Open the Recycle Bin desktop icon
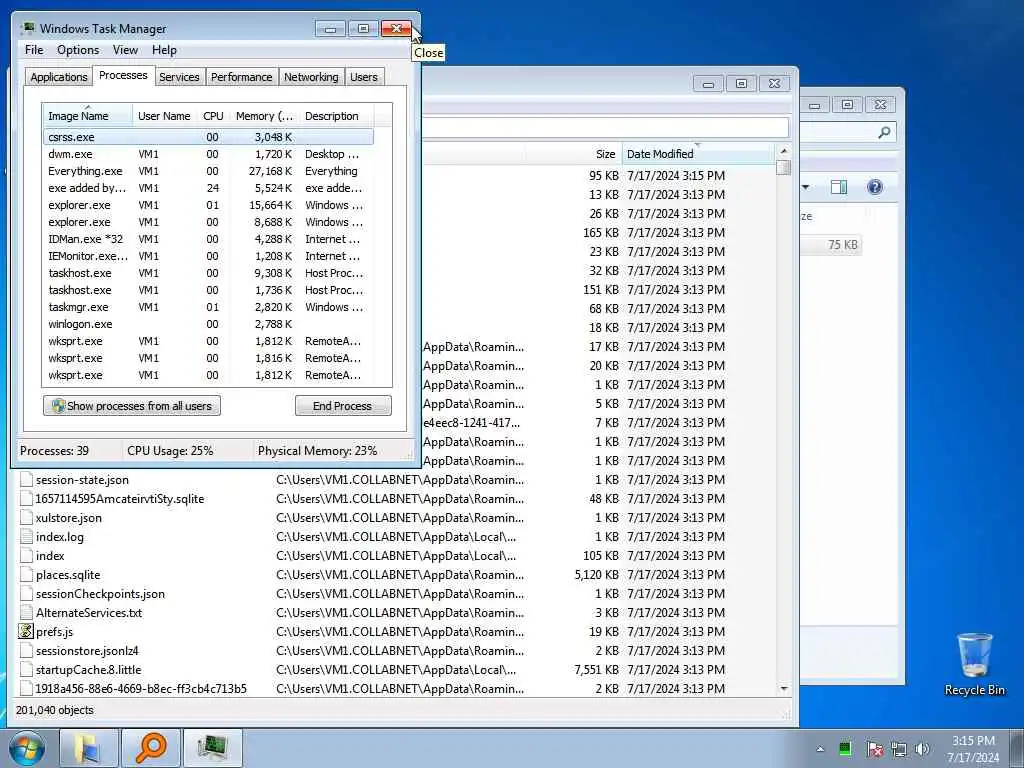This screenshot has width=1024, height=768. pos(974,664)
